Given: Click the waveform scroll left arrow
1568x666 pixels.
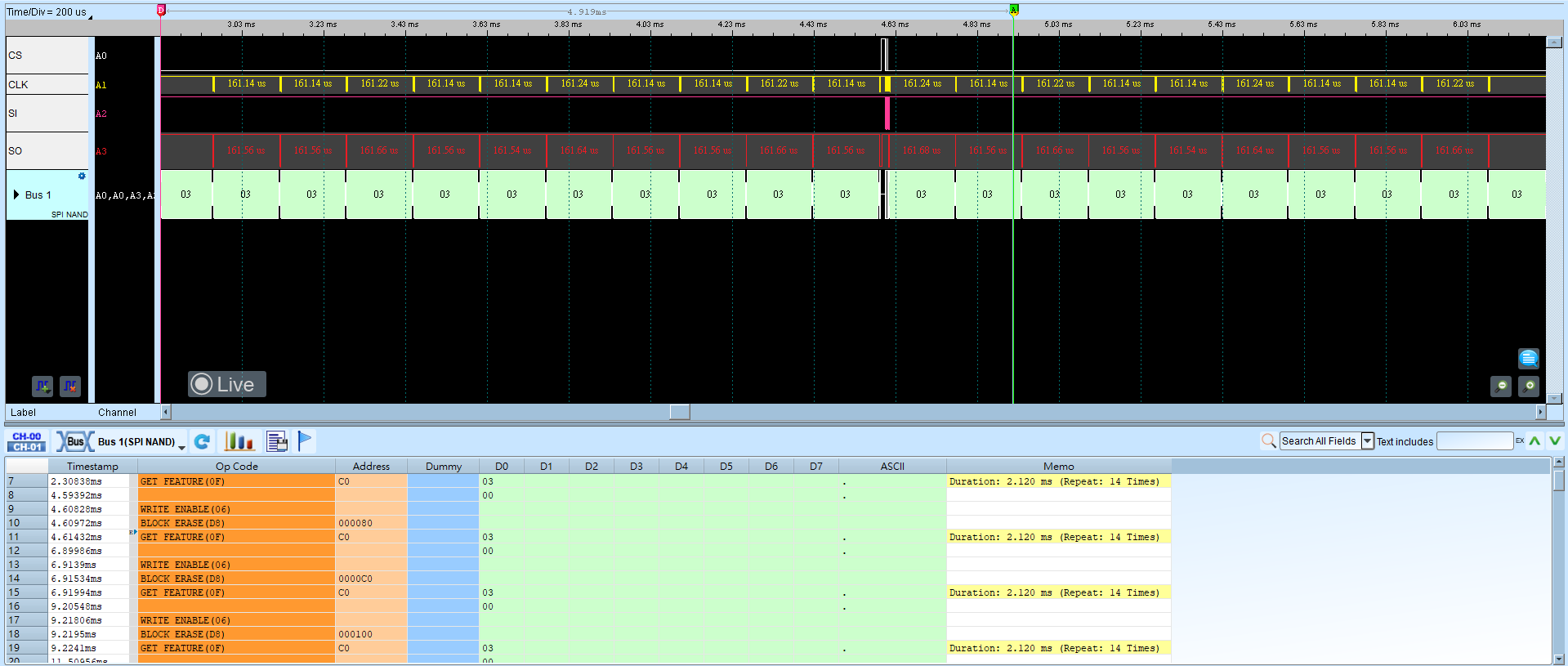Looking at the screenshot, I should (x=166, y=412).
